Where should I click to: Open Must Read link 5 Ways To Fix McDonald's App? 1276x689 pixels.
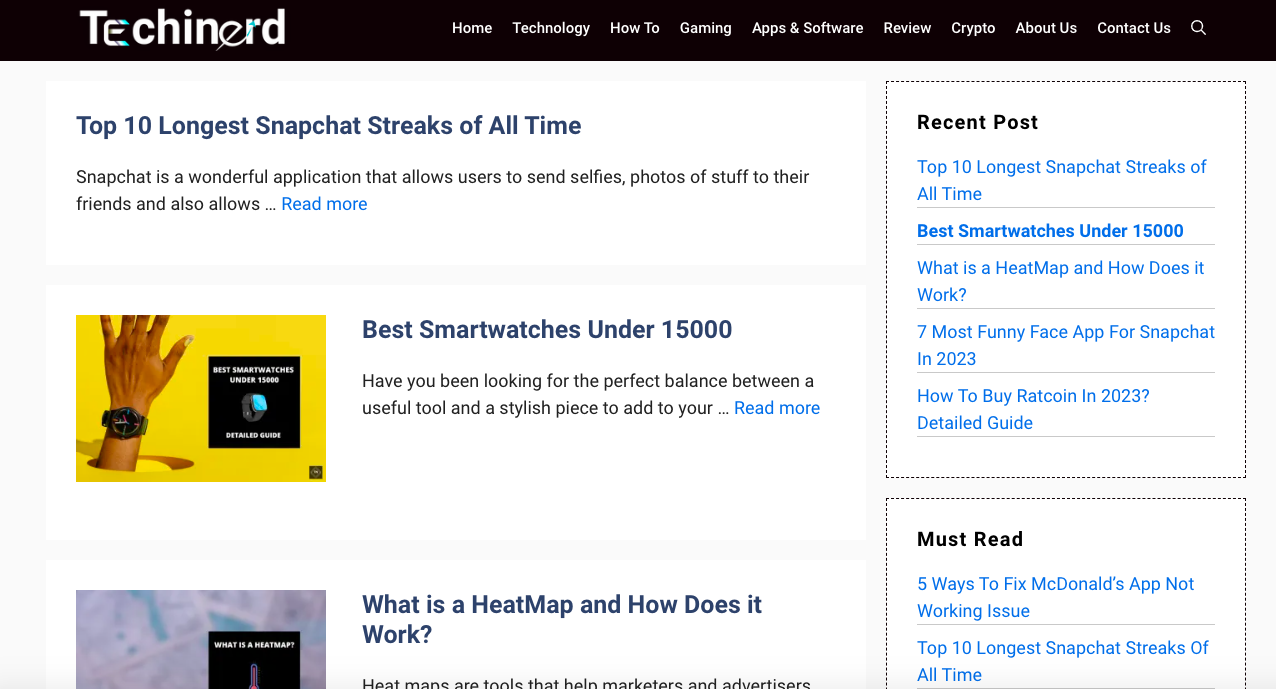click(1056, 597)
